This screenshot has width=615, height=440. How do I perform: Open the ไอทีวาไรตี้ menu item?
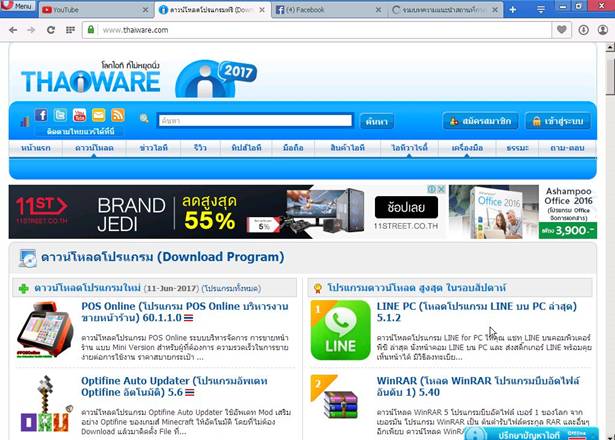[409, 148]
